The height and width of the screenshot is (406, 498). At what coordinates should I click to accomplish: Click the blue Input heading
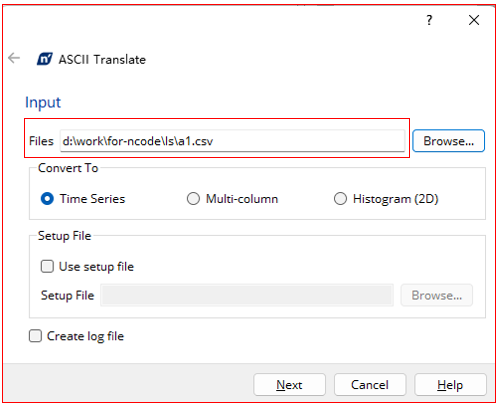click(43, 102)
